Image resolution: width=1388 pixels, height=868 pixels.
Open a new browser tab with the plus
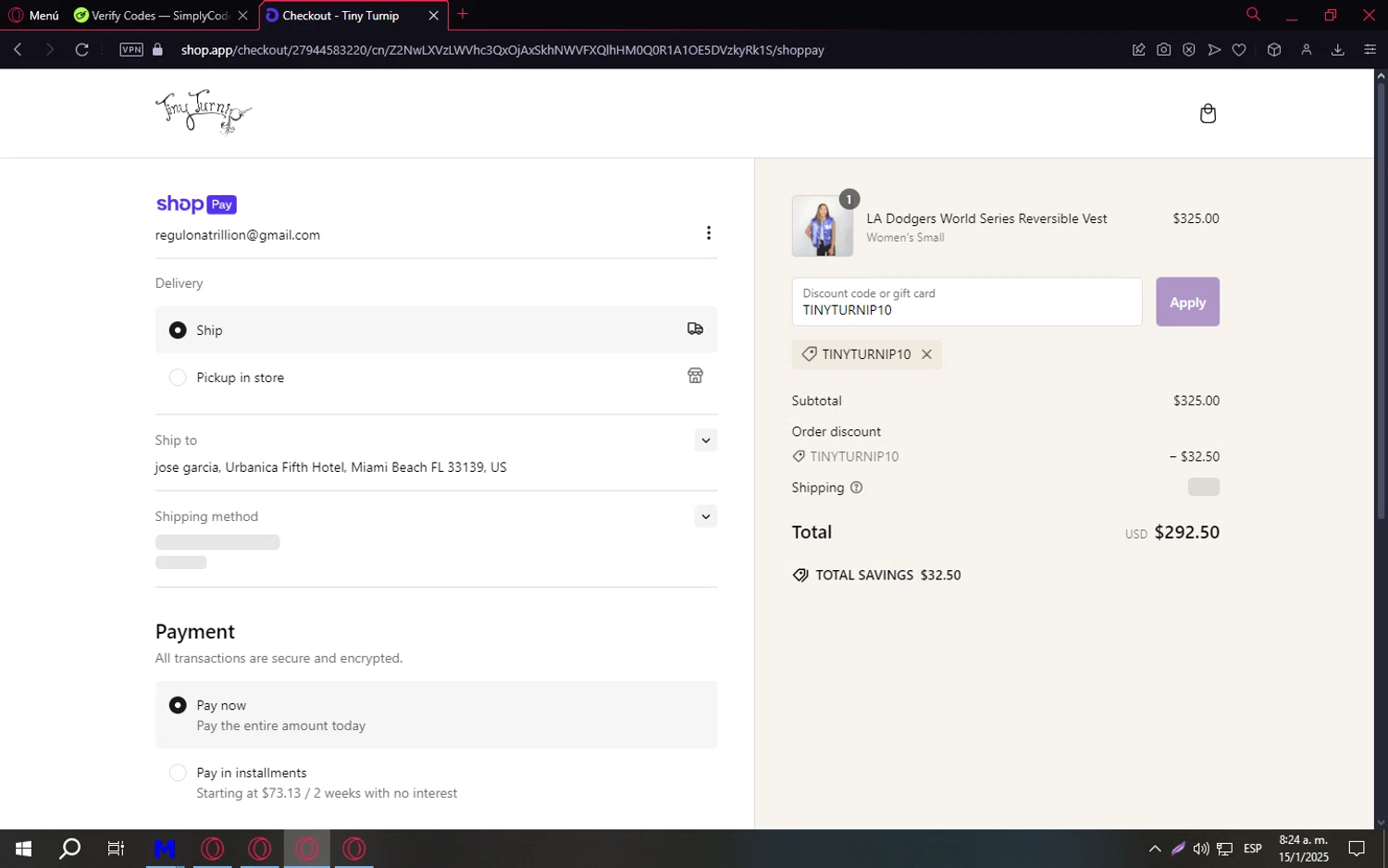463,14
